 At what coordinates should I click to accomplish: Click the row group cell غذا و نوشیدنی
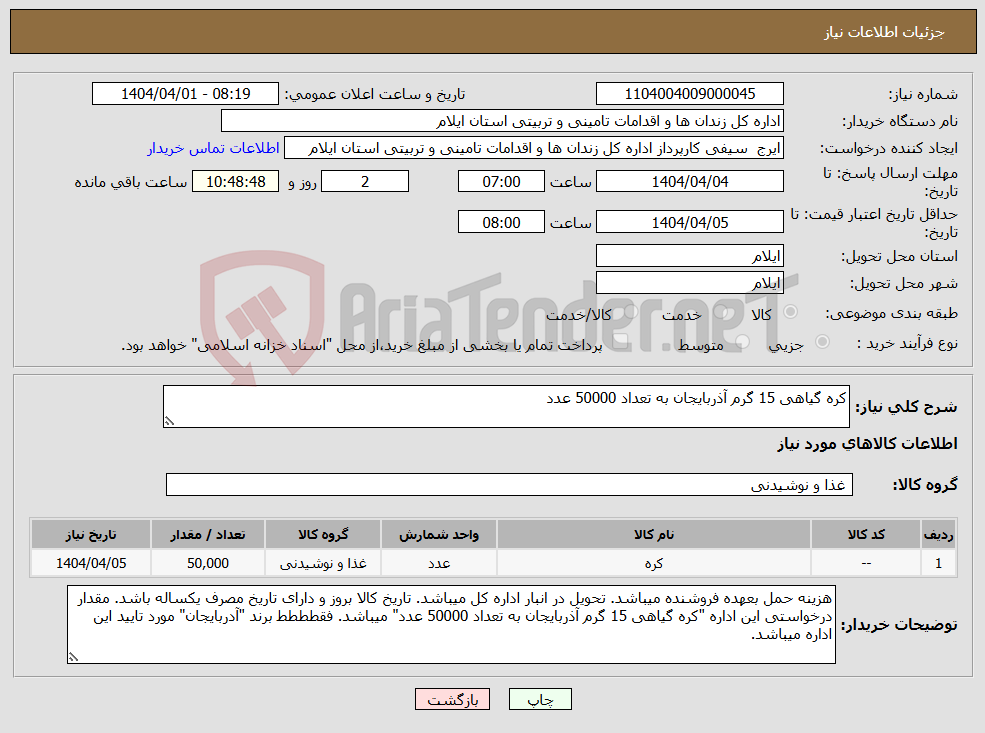(x=323, y=563)
